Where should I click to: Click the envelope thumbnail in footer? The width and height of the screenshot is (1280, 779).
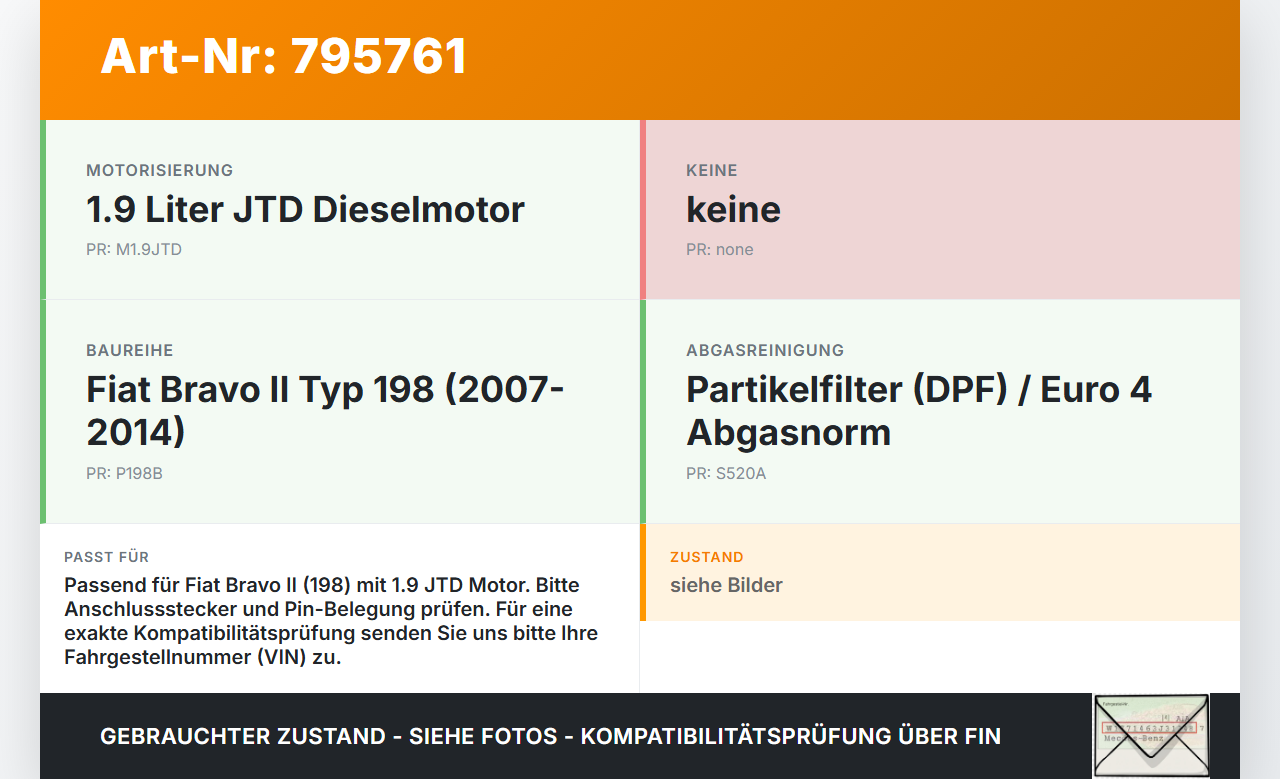(1151, 735)
